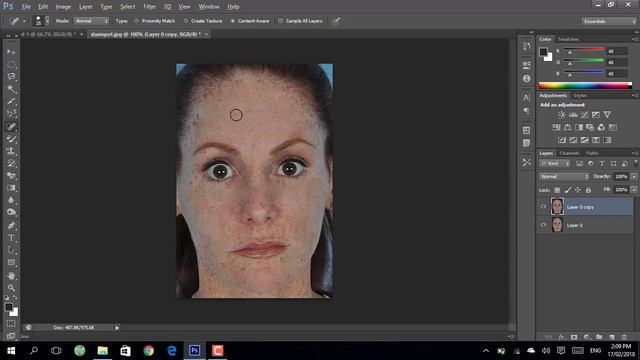Select the History Brush tool

click(11, 164)
